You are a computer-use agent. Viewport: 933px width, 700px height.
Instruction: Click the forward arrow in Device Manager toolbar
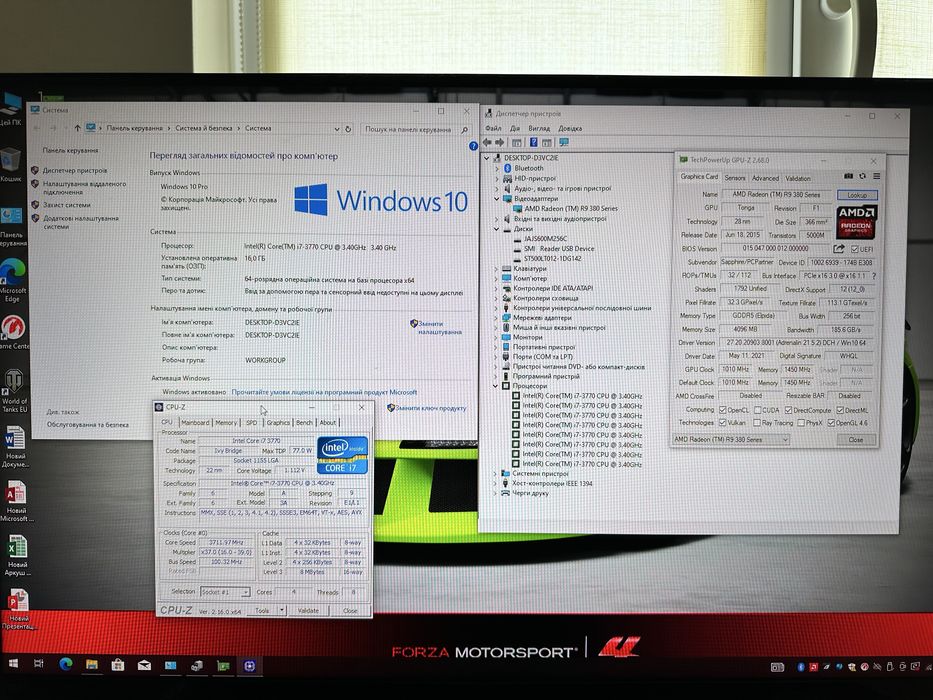[500, 142]
